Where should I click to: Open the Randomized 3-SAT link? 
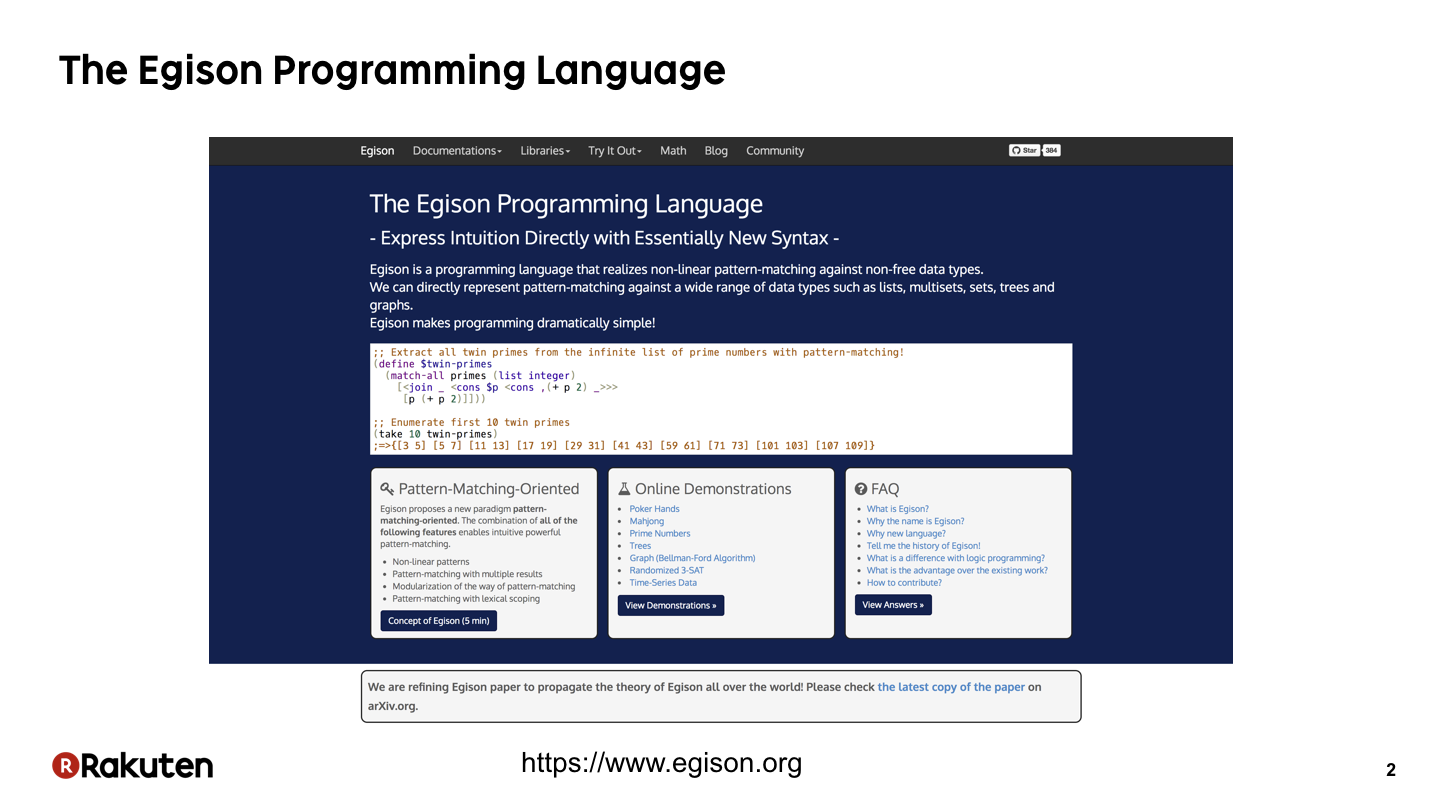(x=667, y=570)
